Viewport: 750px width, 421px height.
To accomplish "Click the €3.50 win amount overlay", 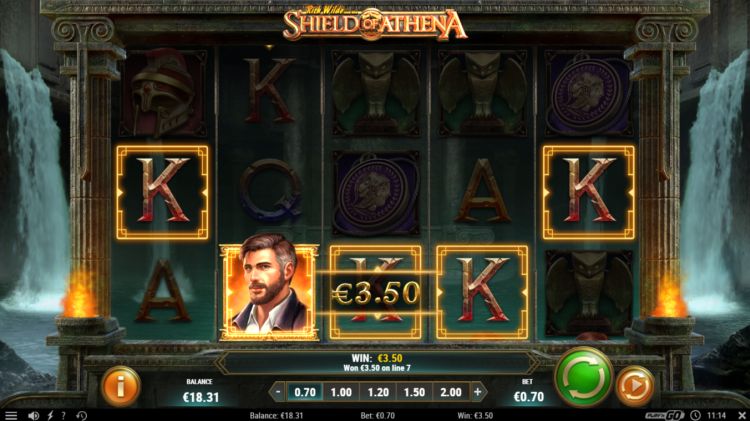I will coord(376,293).
